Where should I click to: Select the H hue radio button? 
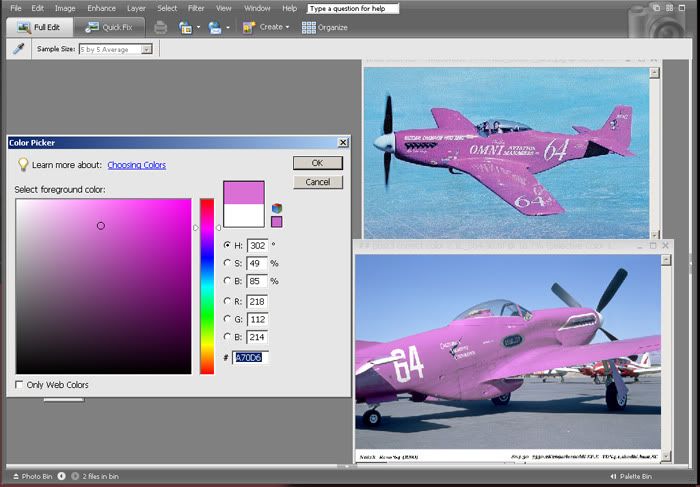[x=227, y=245]
